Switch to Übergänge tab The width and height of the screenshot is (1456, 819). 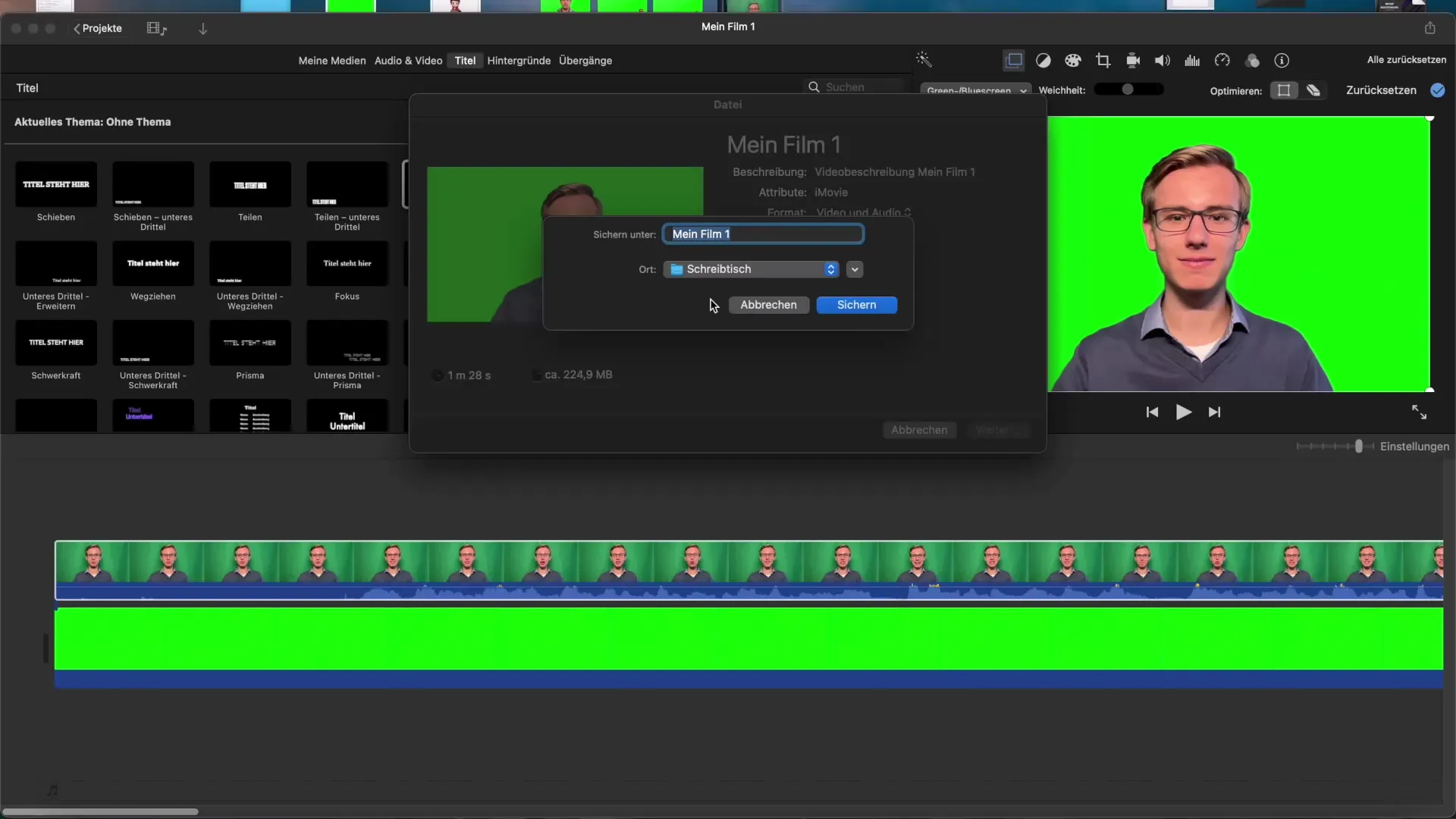[x=585, y=61]
